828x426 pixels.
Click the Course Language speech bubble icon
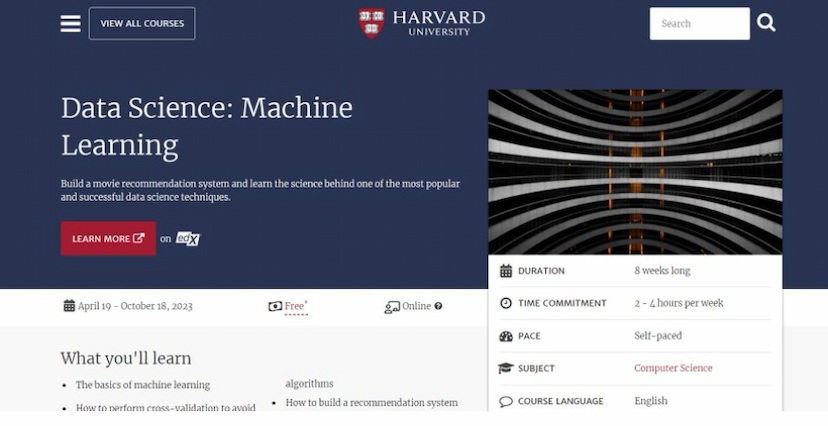tap(506, 401)
